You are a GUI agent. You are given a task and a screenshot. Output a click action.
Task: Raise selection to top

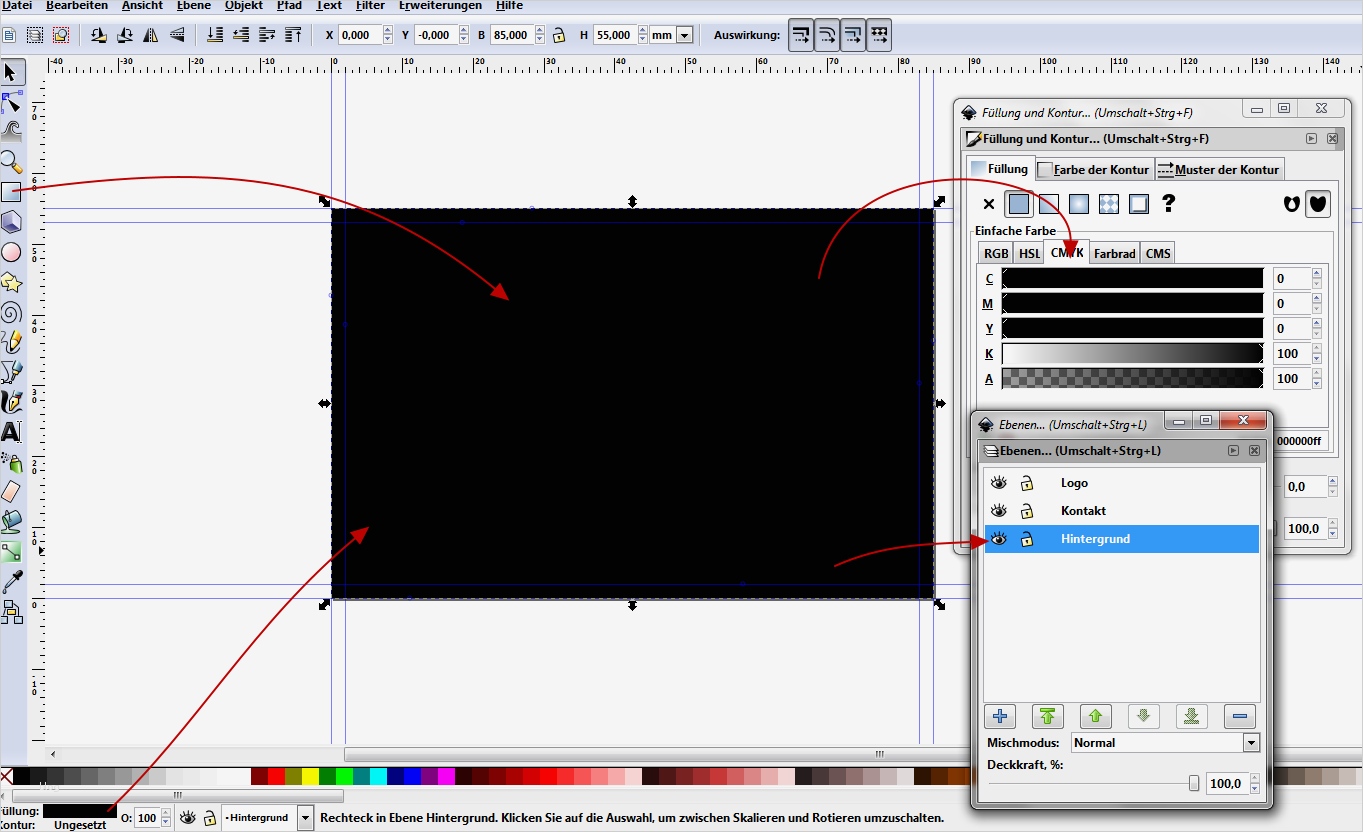tap(293, 35)
